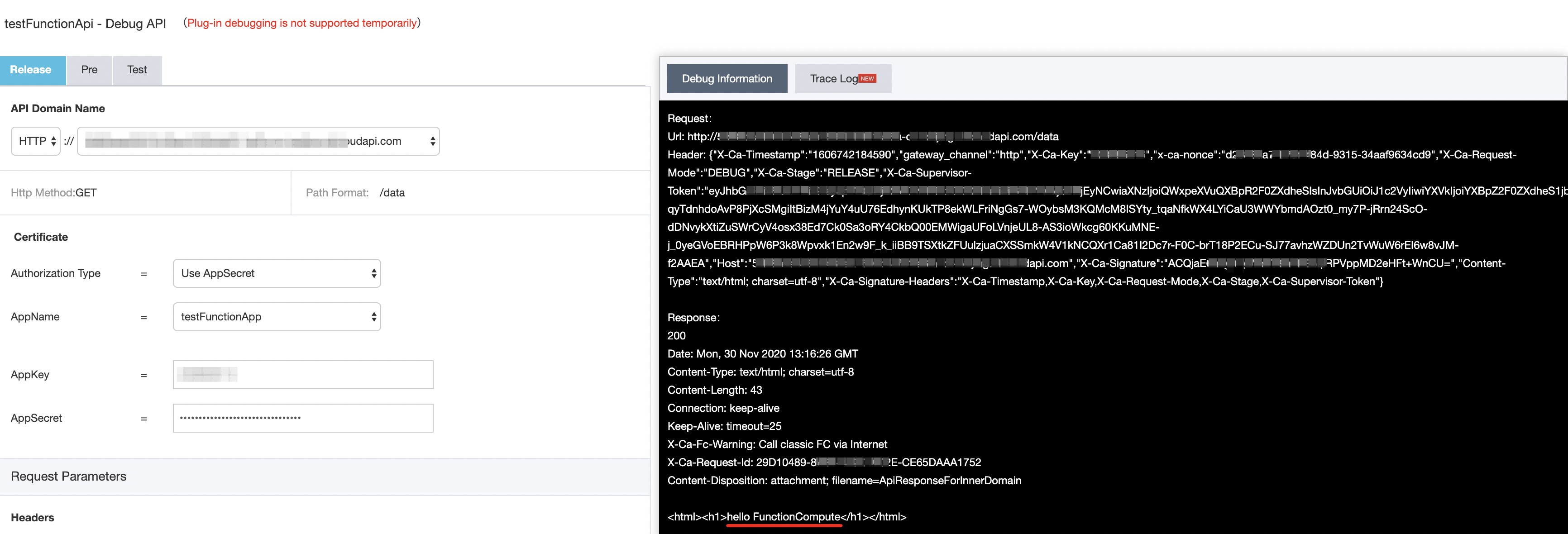This screenshot has height=534, width=1568.
Task: Click the 'hello FunctionCompute' response body line
Action: pyautogui.click(x=787, y=517)
